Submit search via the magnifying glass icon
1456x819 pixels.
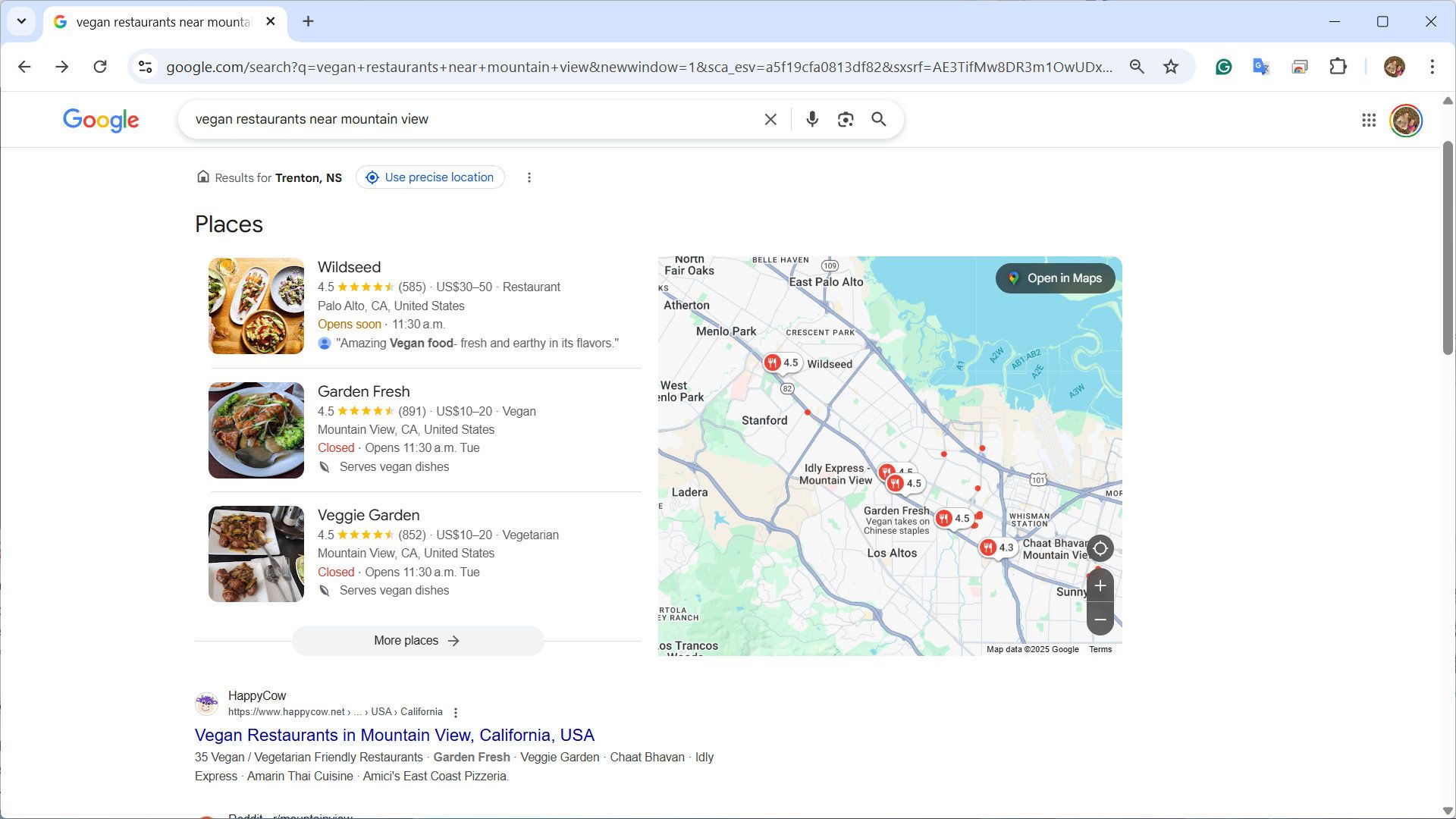pyautogui.click(x=879, y=119)
